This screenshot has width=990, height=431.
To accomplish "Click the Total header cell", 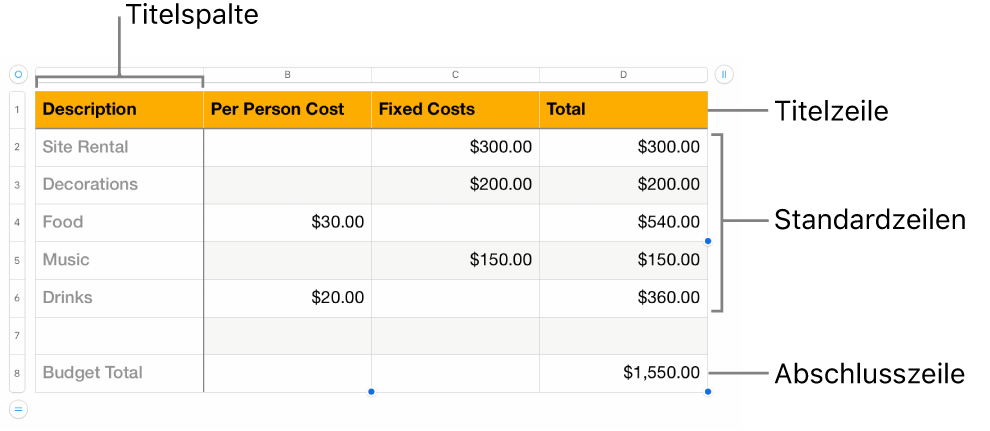I will click(623, 109).
